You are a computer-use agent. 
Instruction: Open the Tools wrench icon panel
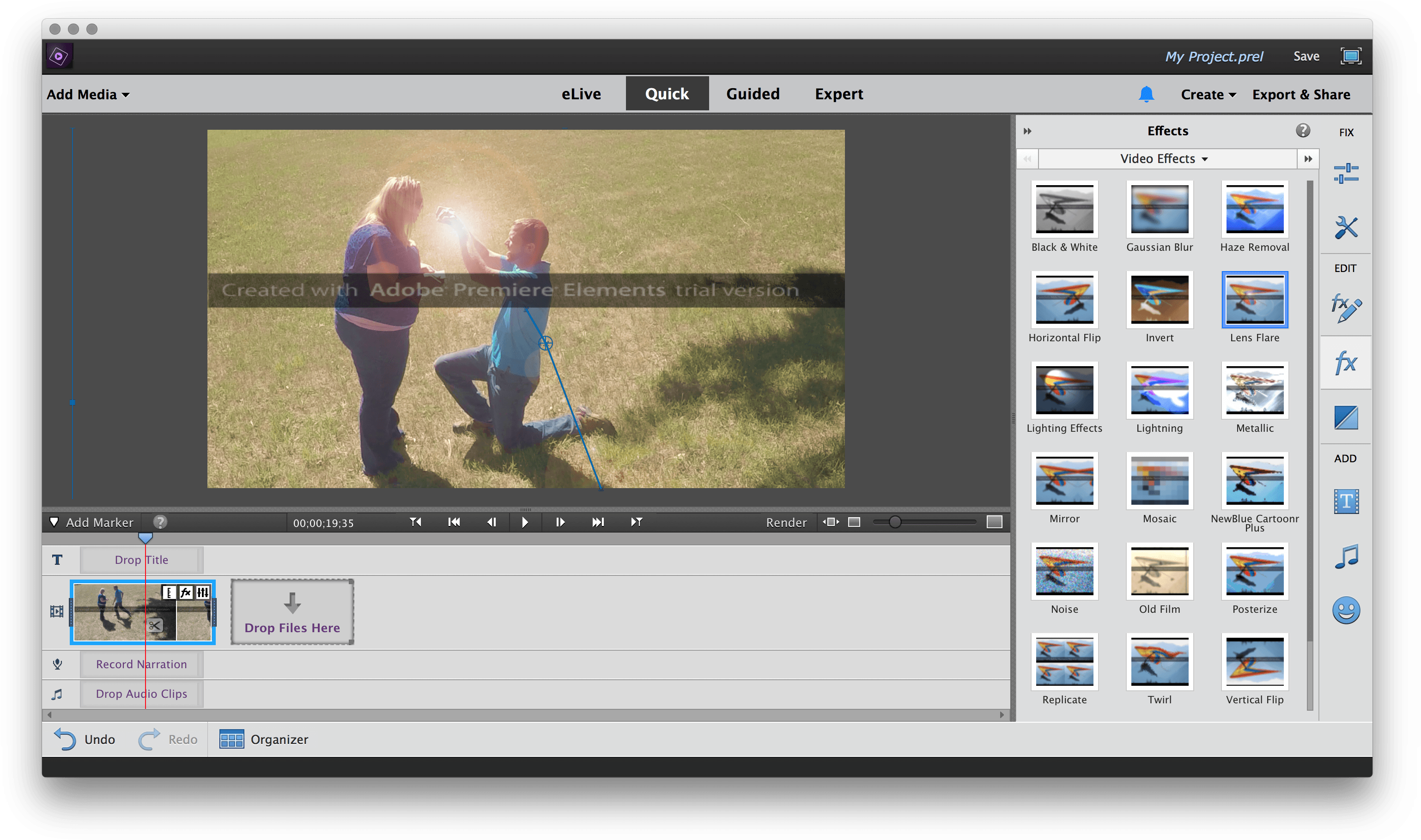pyautogui.click(x=1346, y=228)
